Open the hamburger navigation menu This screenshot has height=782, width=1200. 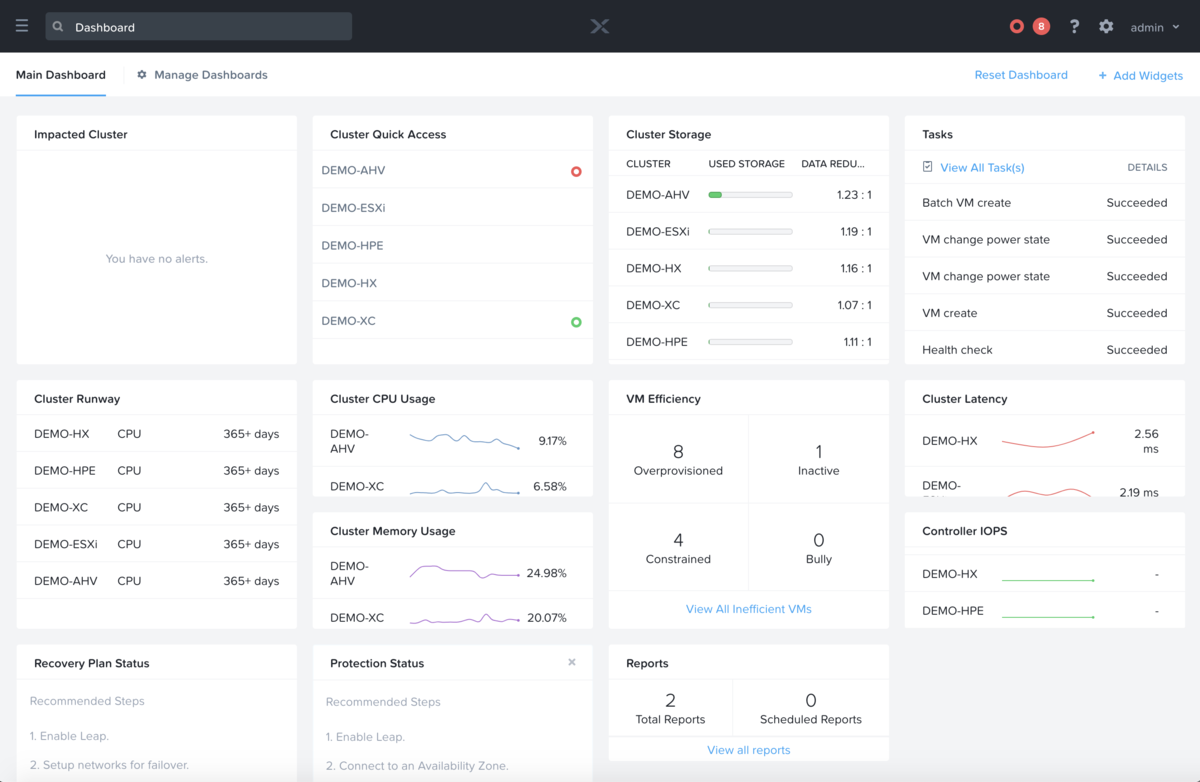tap(21, 26)
